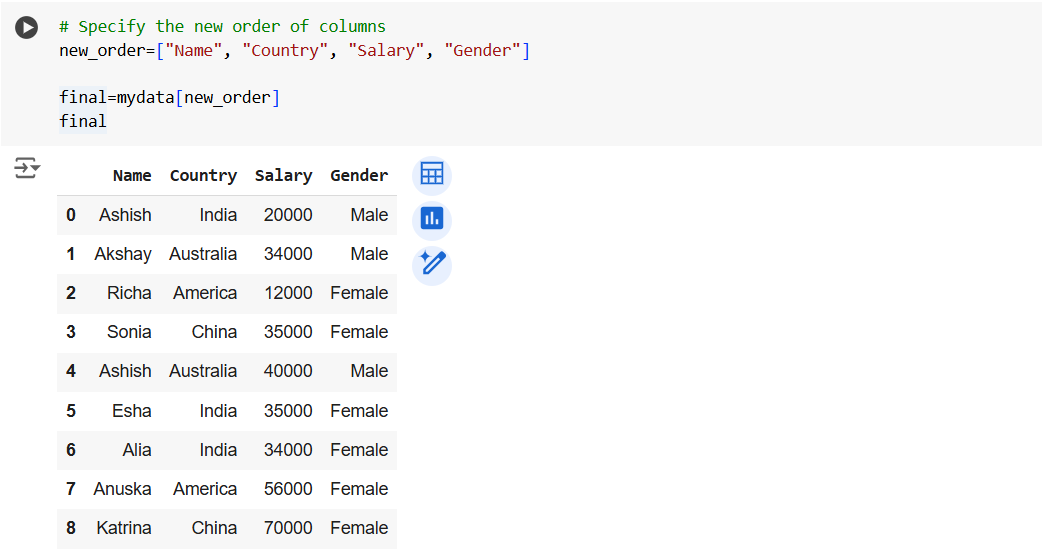Click the final=mydata[new_order] code line
The width and height of the screenshot is (1042, 552).
pos(169,98)
